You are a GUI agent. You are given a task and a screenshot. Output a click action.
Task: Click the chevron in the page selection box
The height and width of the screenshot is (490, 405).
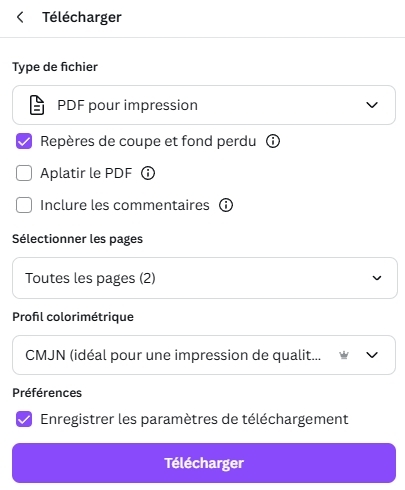(x=377, y=278)
